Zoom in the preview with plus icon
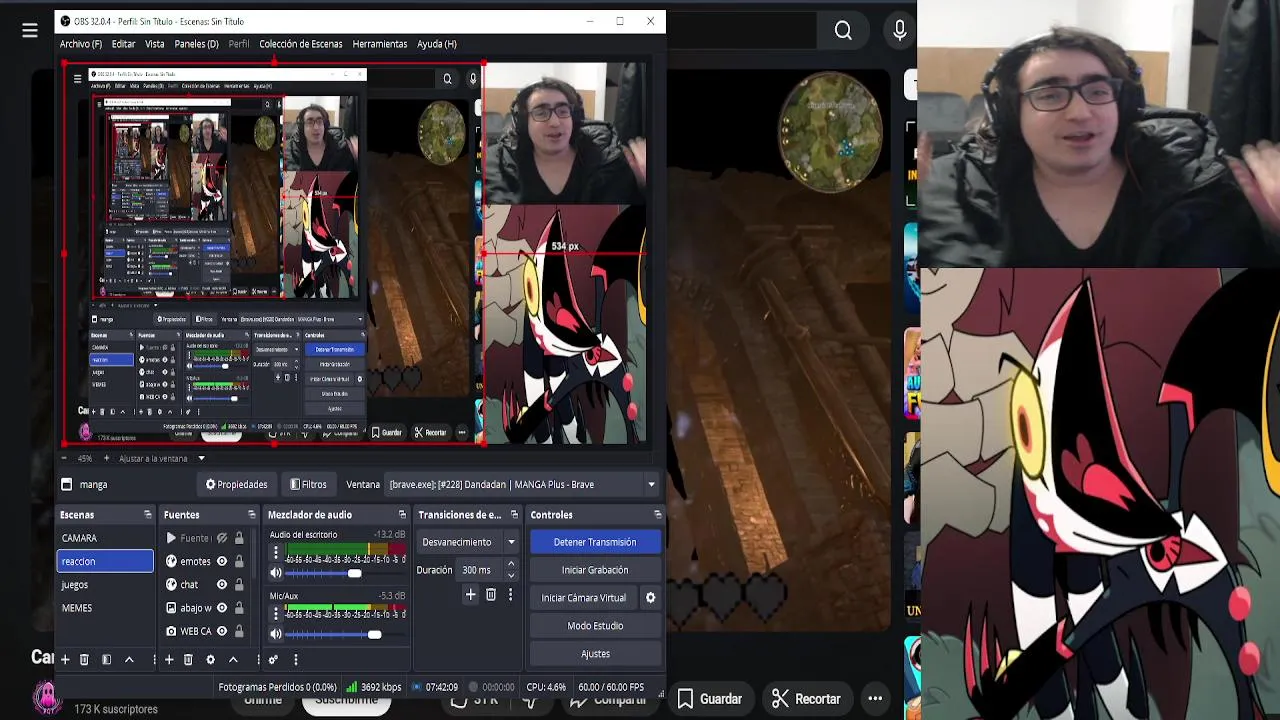This screenshot has height=720, width=1280. pos(106,458)
